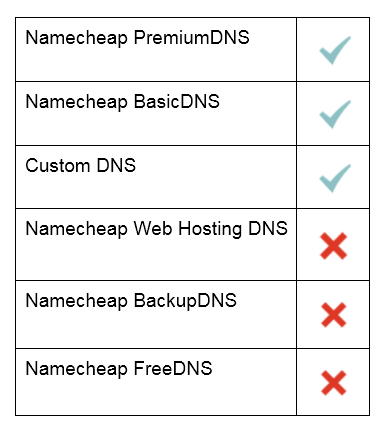Select the Custom DNS label
Viewport: 385px width, 428px height.
[x=81, y=165]
